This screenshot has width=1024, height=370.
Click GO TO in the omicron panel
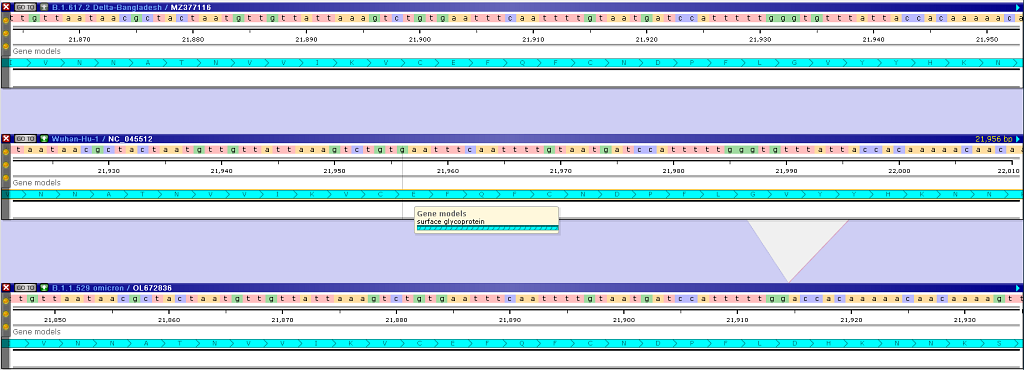(x=25, y=287)
